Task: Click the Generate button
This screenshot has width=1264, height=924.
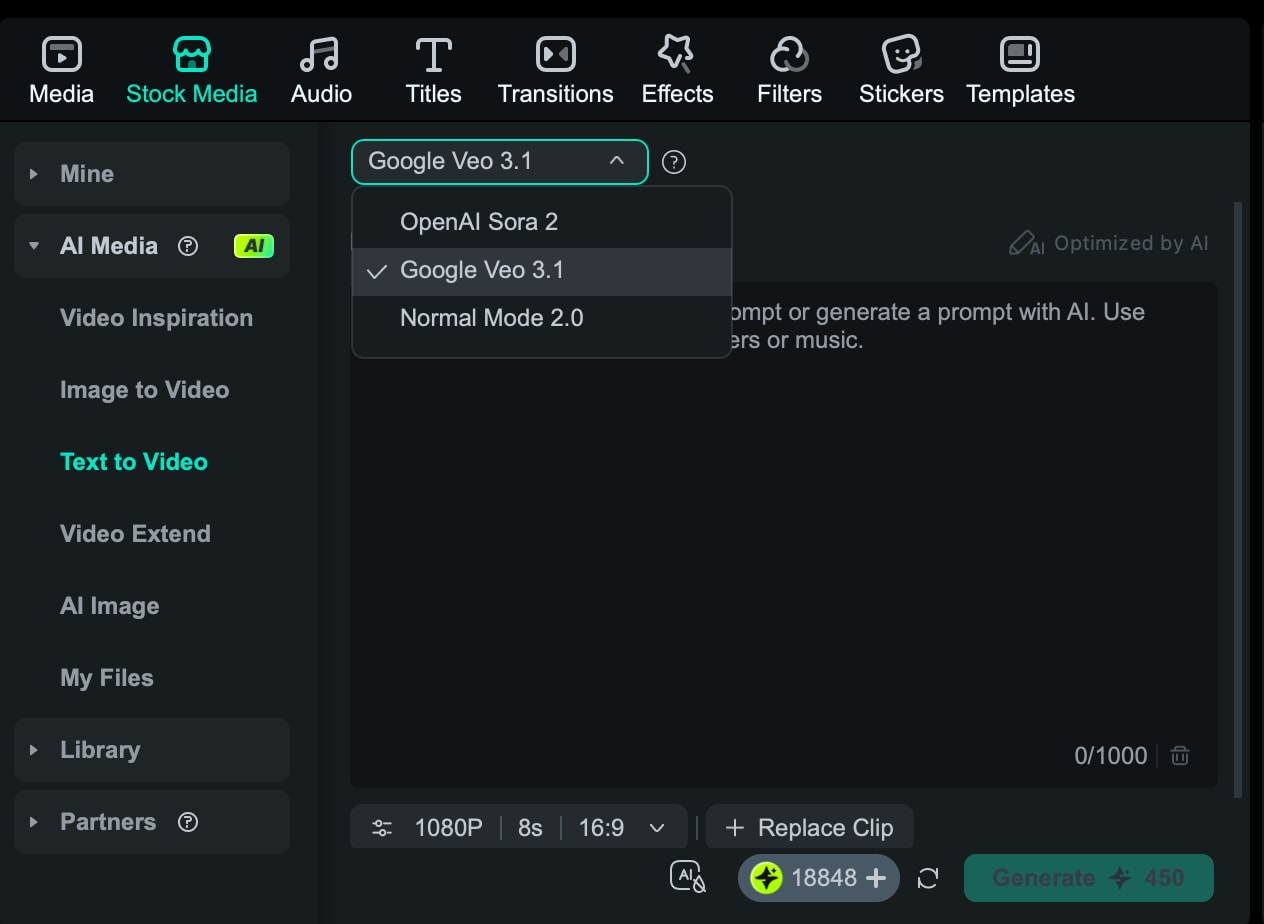Action: pyautogui.click(x=1088, y=877)
